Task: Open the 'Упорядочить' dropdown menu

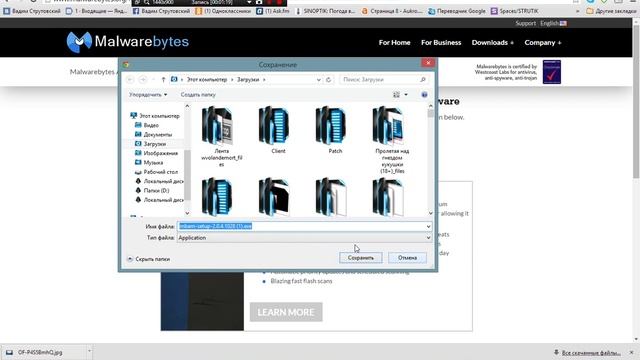Action: (148, 95)
